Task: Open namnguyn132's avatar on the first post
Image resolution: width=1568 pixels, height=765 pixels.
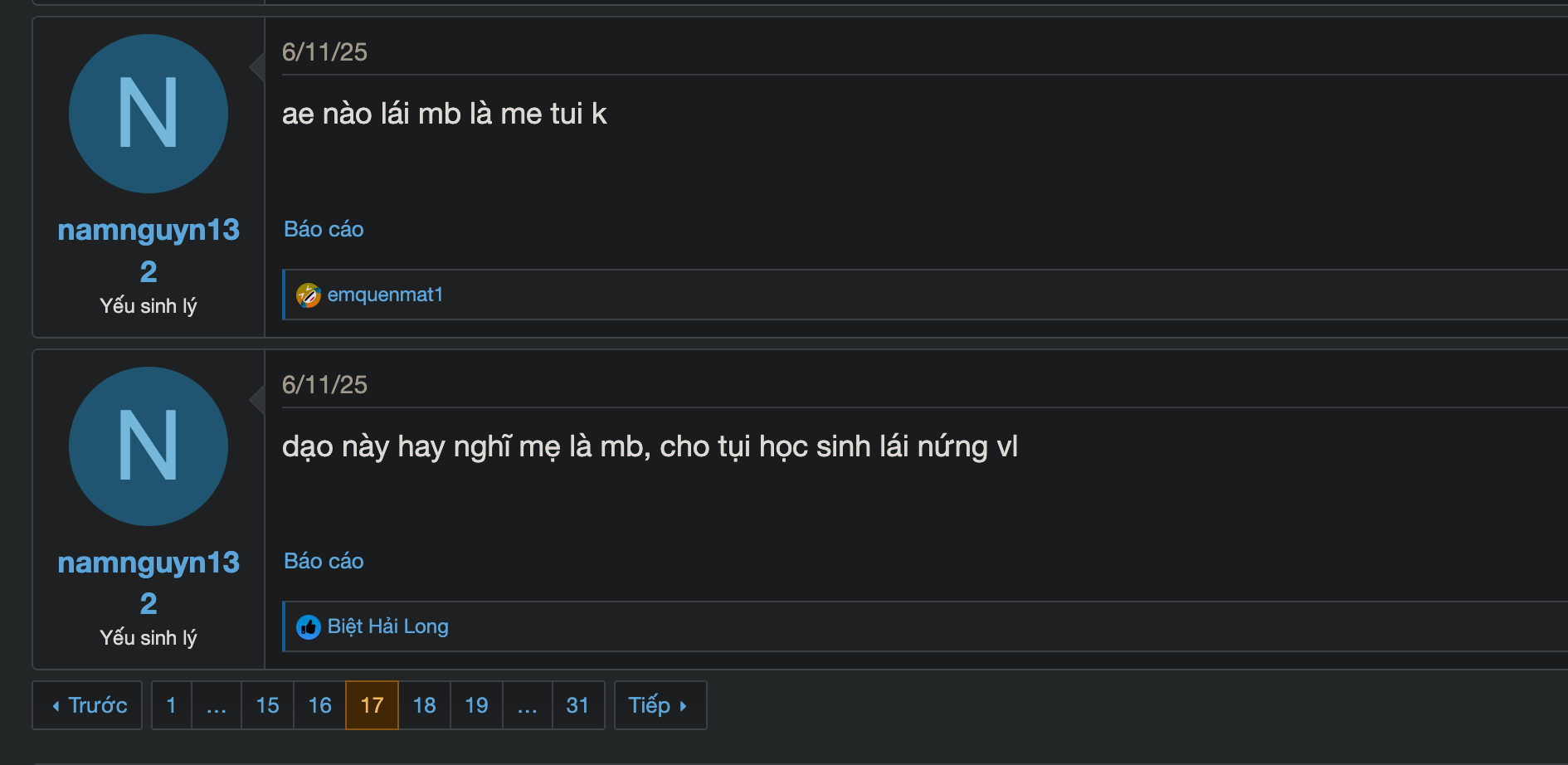Action: click(x=149, y=114)
